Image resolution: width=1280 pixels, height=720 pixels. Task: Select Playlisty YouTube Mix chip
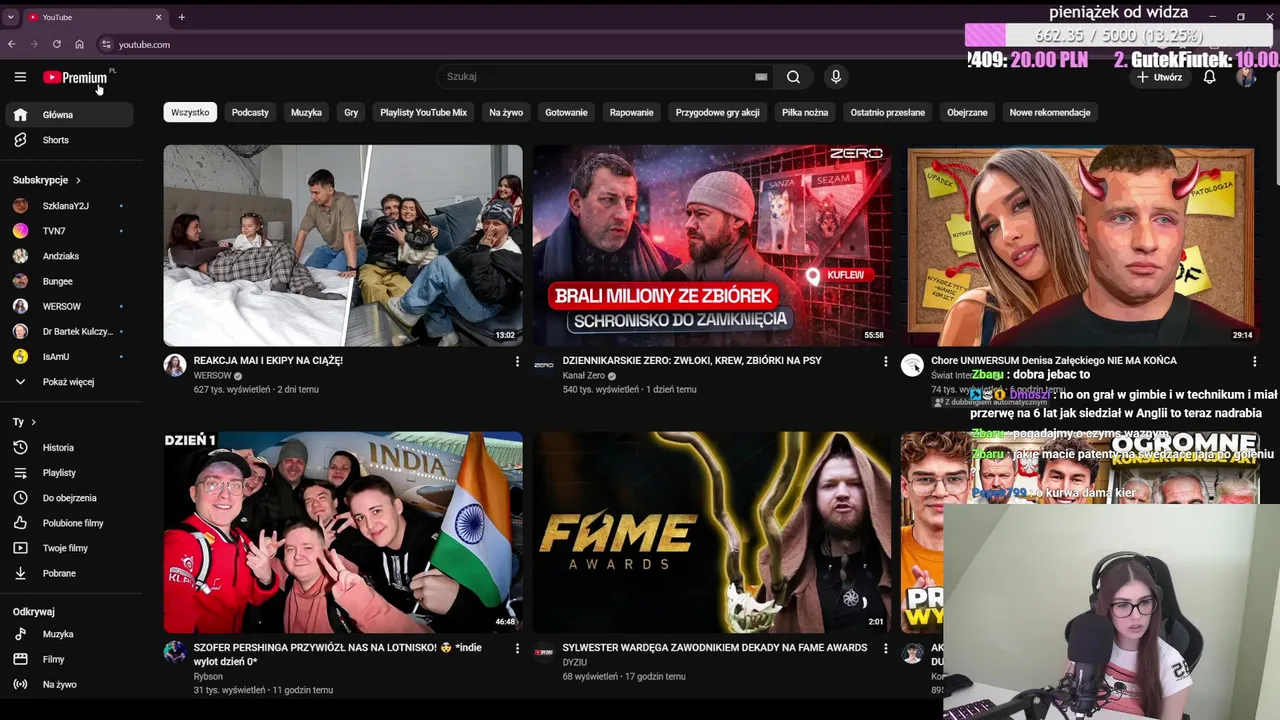click(423, 112)
